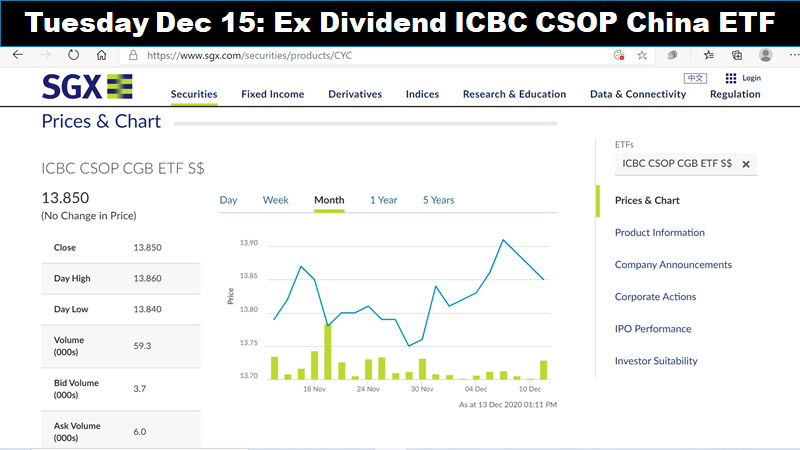Click the browser back arrow
Viewport: 800px width, 450px height.
coord(18,55)
